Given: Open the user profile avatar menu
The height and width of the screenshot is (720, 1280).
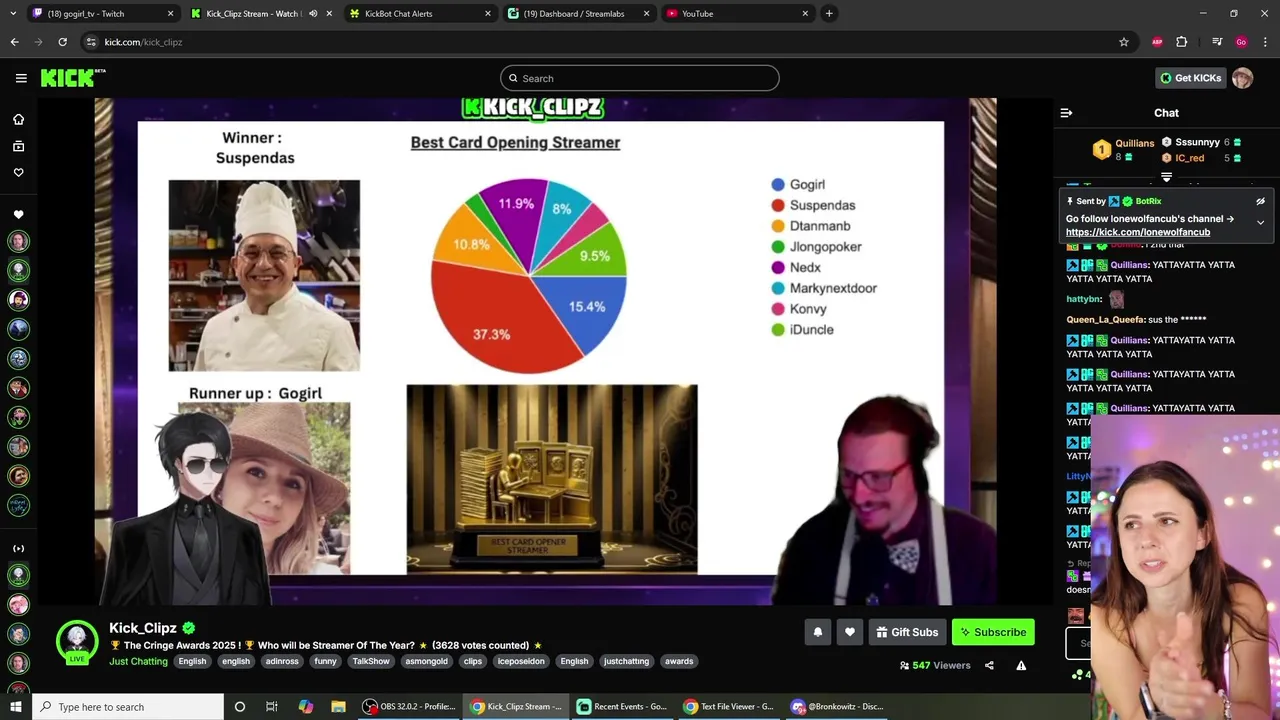Looking at the screenshot, I should 1242,78.
